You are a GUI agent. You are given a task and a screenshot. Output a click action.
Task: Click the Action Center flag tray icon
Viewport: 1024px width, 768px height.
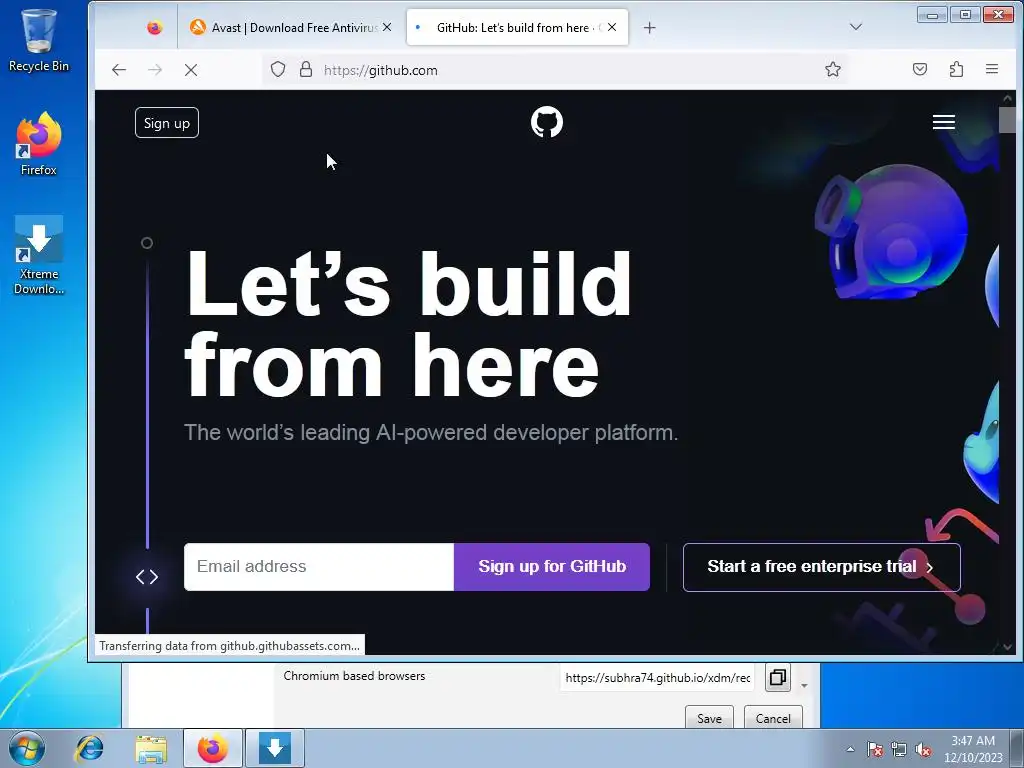tap(875, 749)
